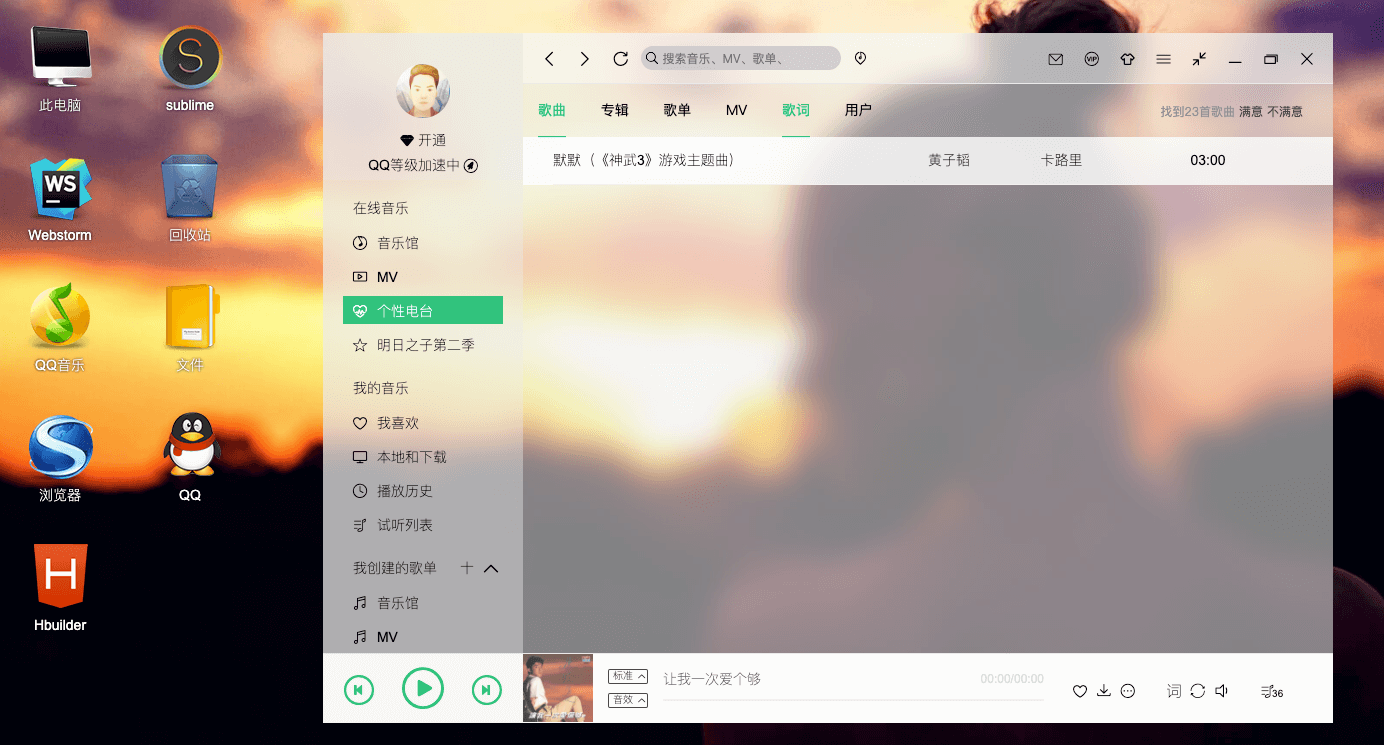Toggle the lyrics display 词 button
The height and width of the screenshot is (745, 1384).
point(1174,691)
